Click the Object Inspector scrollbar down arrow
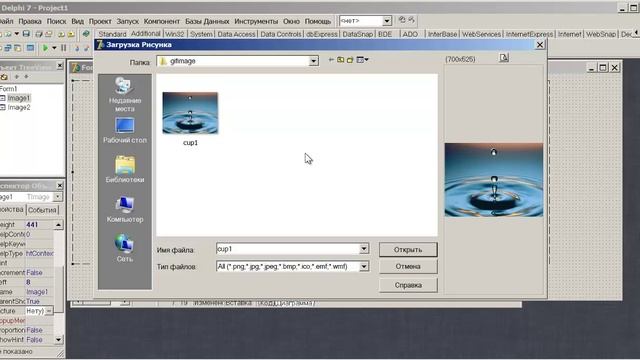This screenshot has width=640, height=360. point(58,340)
